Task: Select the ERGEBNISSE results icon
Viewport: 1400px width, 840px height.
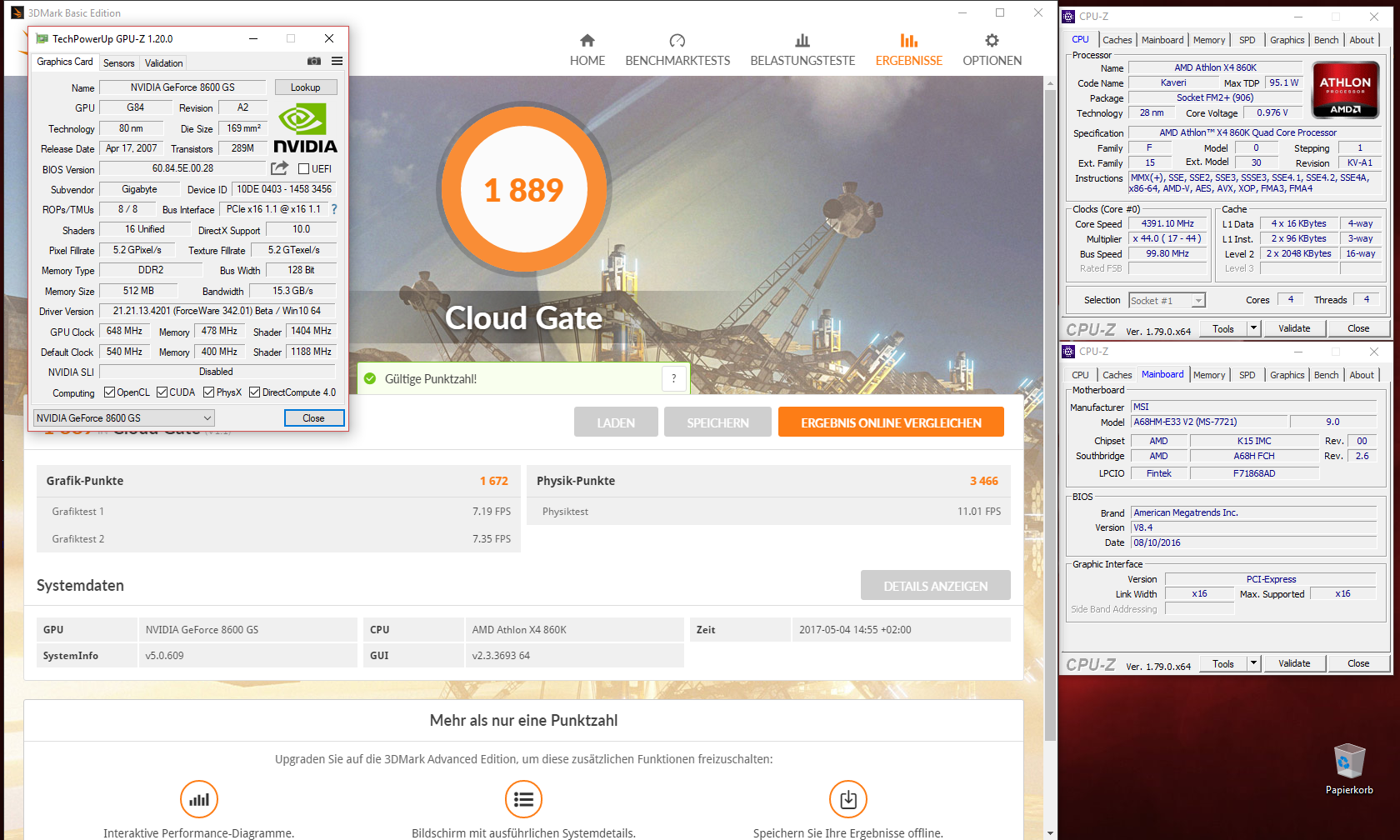Action: [909, 40]
